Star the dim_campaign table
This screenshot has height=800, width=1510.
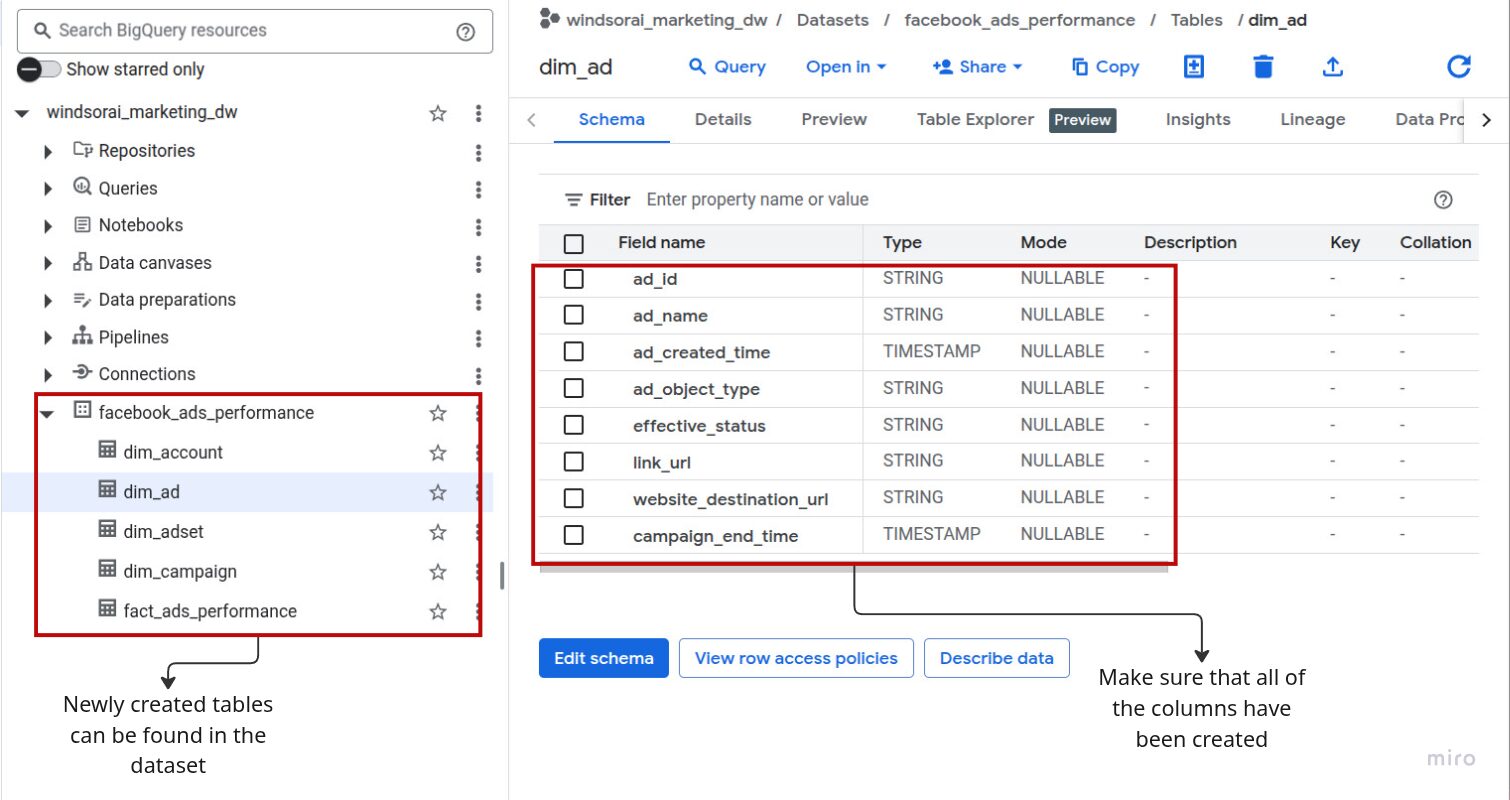(438, 572)
